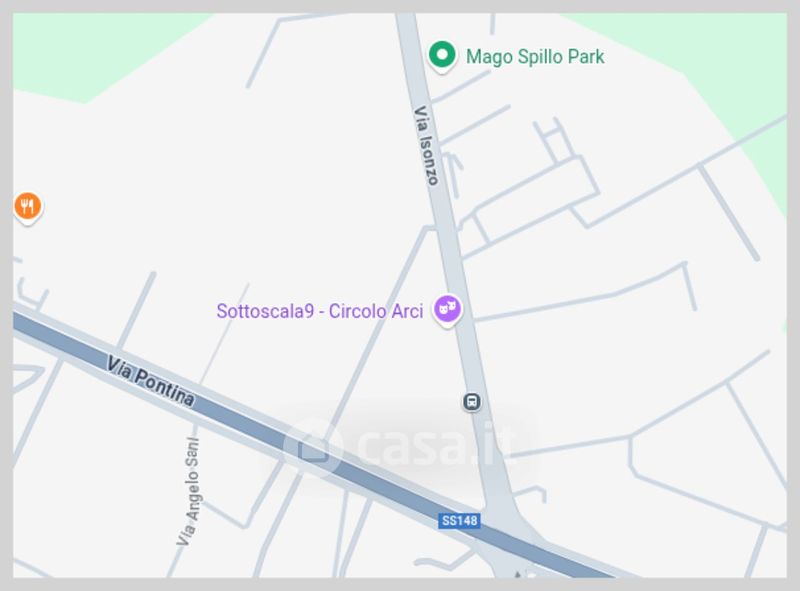800x591 pixels.
Task: Click the Via Pontina road label
Action: coord(151,381)
